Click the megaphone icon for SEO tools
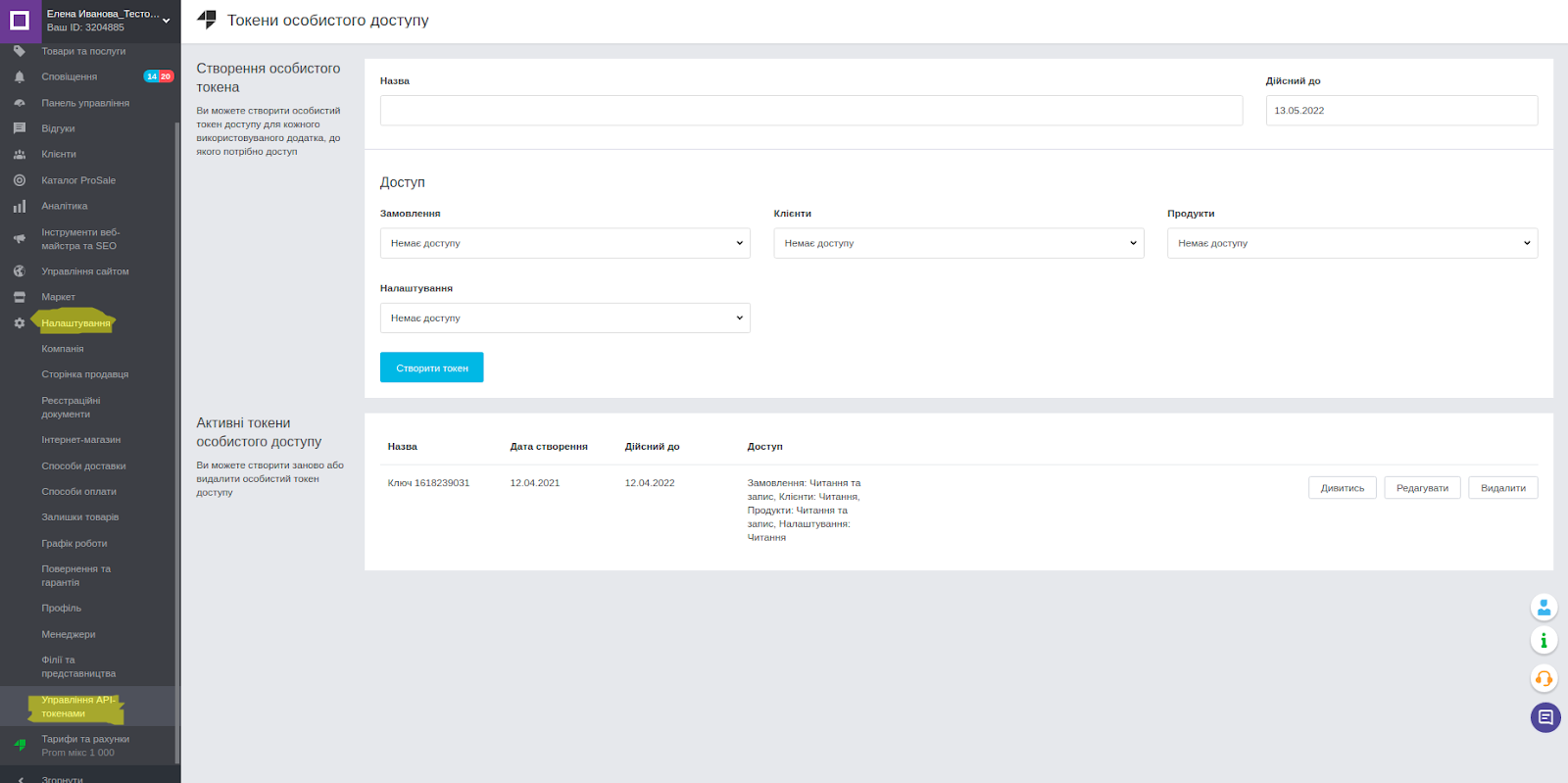The width and height of the screenshot is (1568, 783). (20, 239)
